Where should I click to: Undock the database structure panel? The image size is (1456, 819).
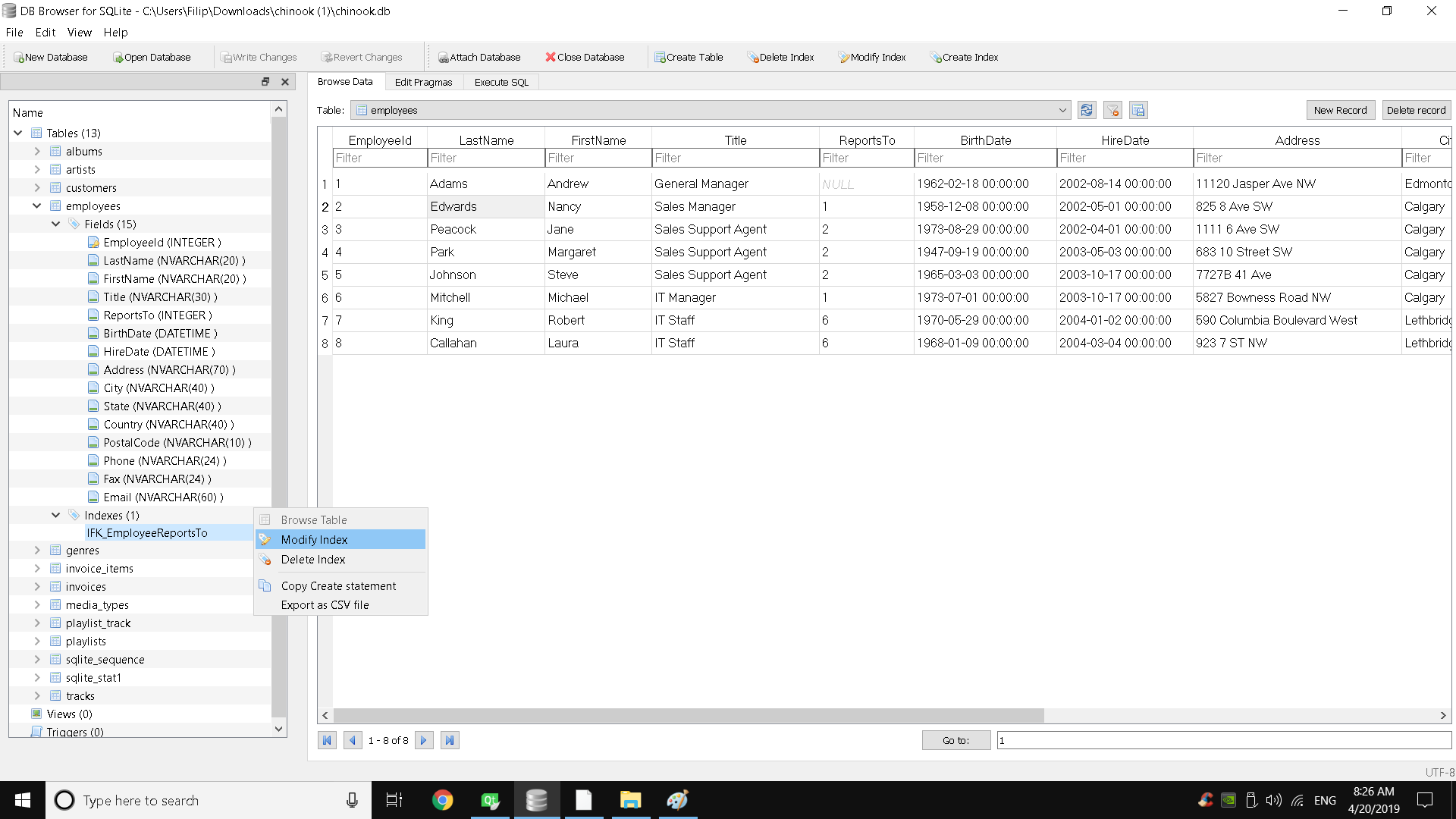[265, 82]
